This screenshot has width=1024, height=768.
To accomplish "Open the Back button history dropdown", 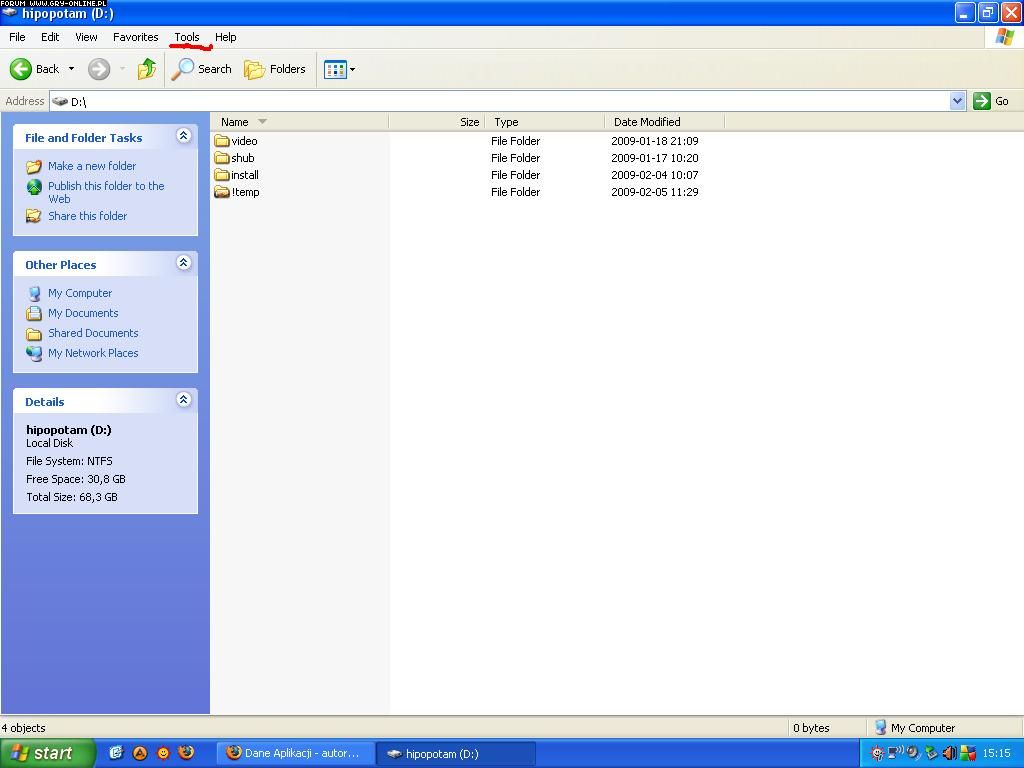I will pyautogui.click(x=71, y=69).
